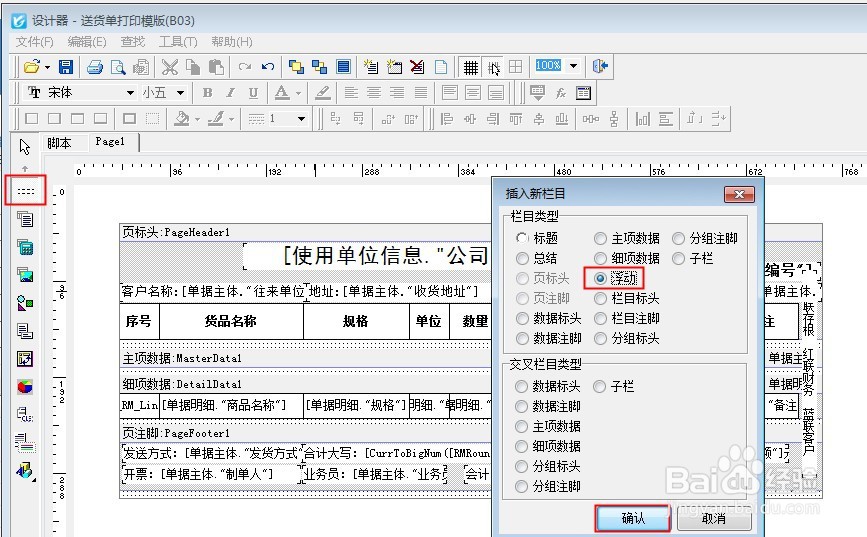This screenshot has height=537, width=867.
Task: Click the insert band tool icon
Action: (x=25, y=191)
